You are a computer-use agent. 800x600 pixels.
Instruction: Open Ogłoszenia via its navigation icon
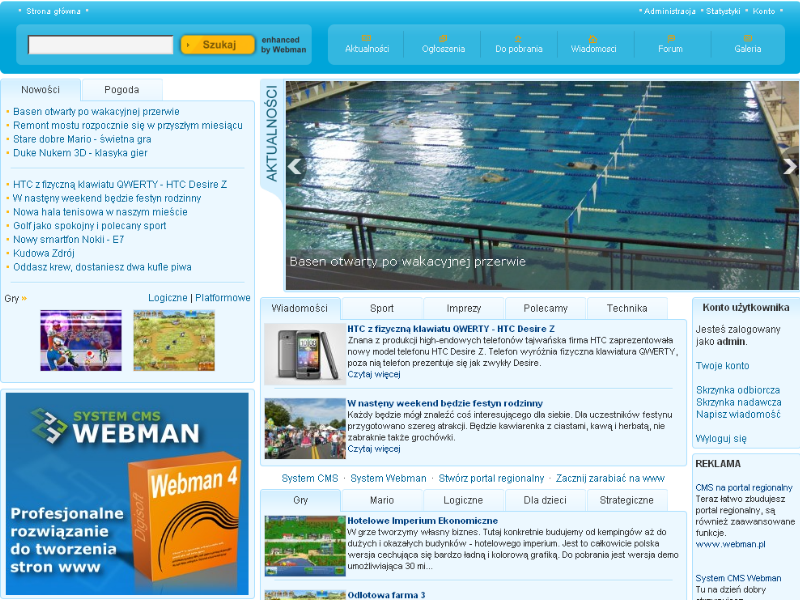[x=443, y=38]
